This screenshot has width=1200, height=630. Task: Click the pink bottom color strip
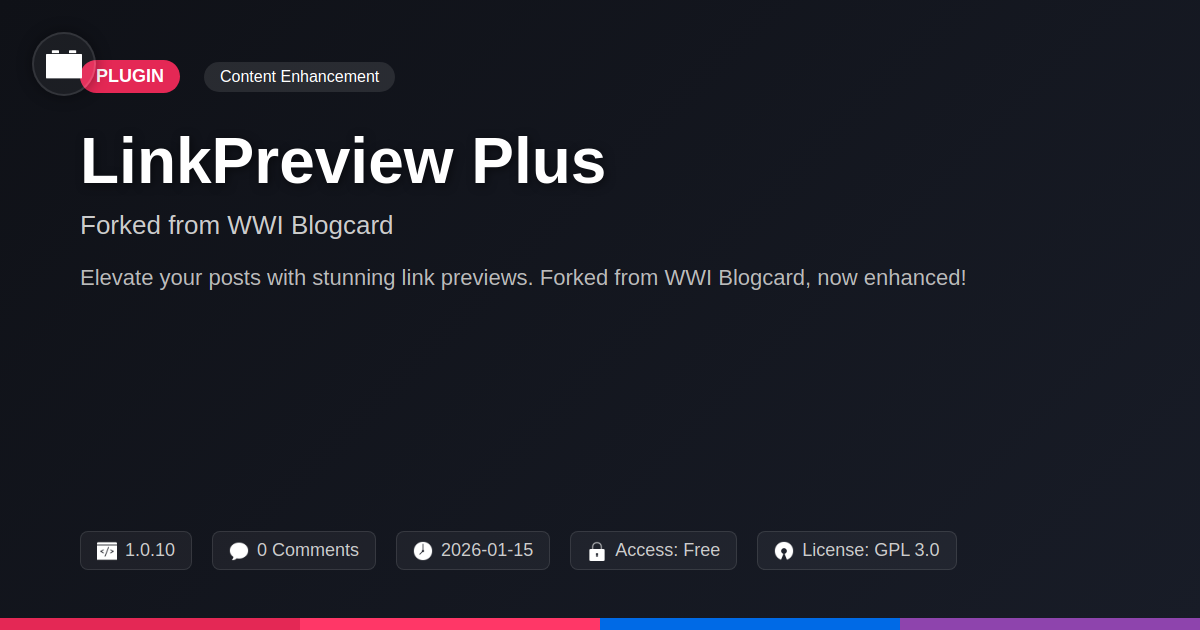[x=450, y=624]
